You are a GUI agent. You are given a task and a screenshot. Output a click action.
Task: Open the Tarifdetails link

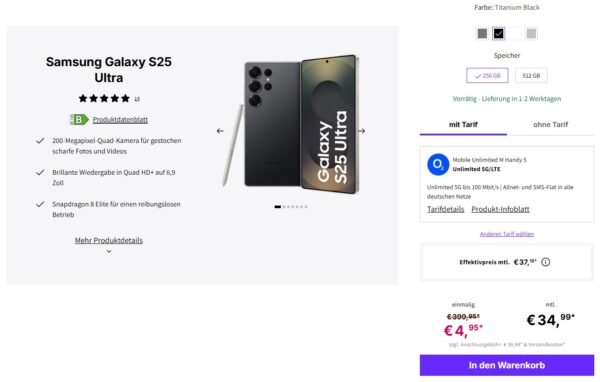point(445,209)
